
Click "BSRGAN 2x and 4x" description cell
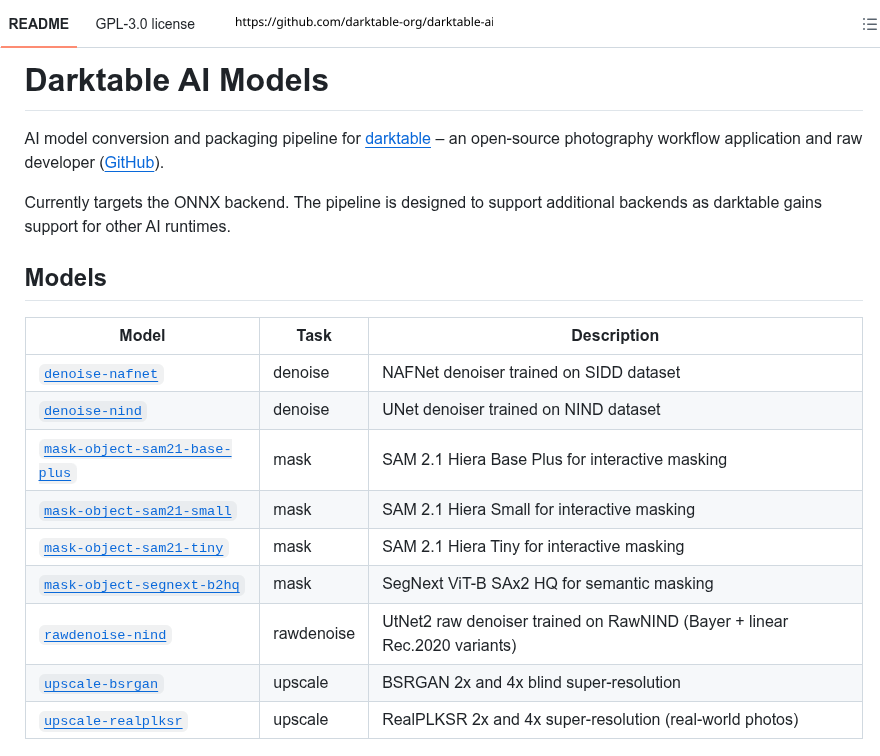[x=615, y=683]
